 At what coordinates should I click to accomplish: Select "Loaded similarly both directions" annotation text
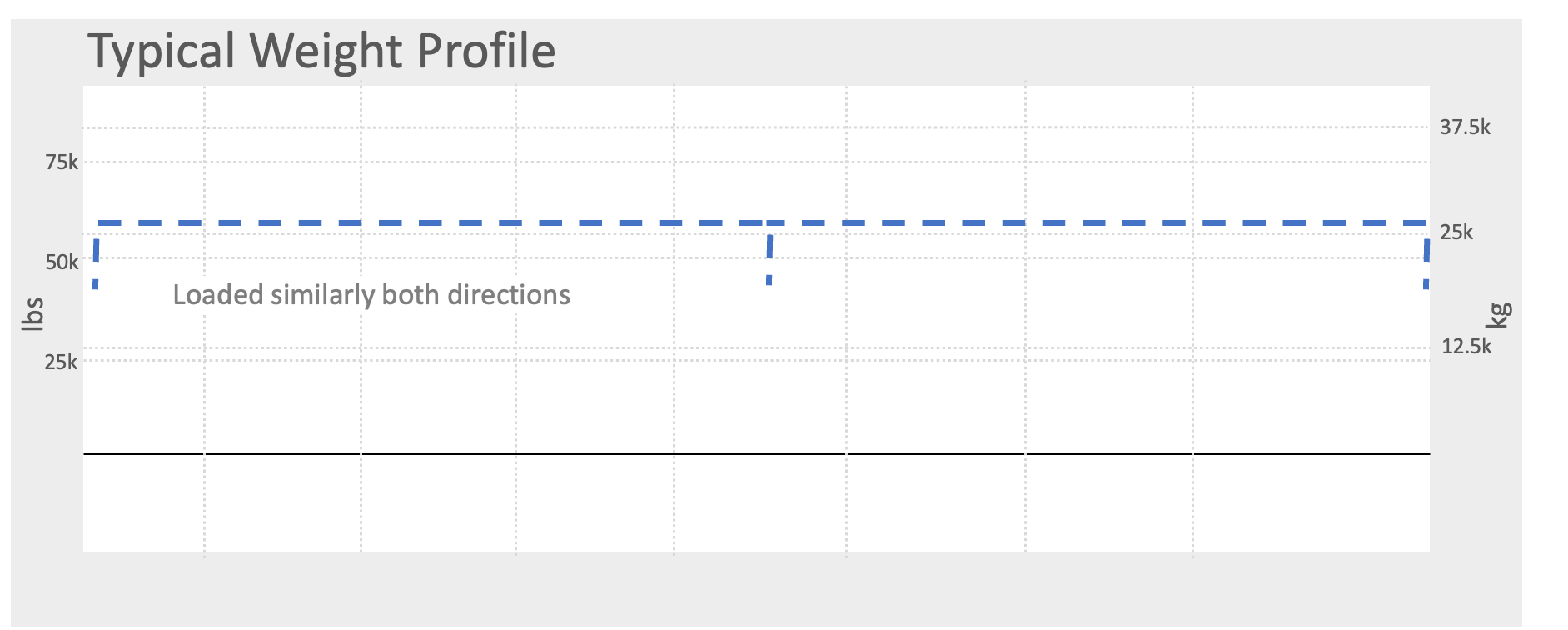(x=371, y=295)
